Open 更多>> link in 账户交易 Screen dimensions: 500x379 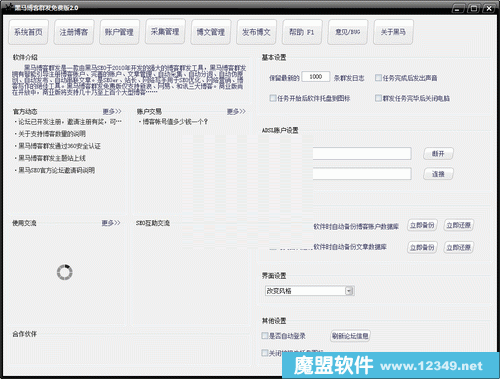236,111
